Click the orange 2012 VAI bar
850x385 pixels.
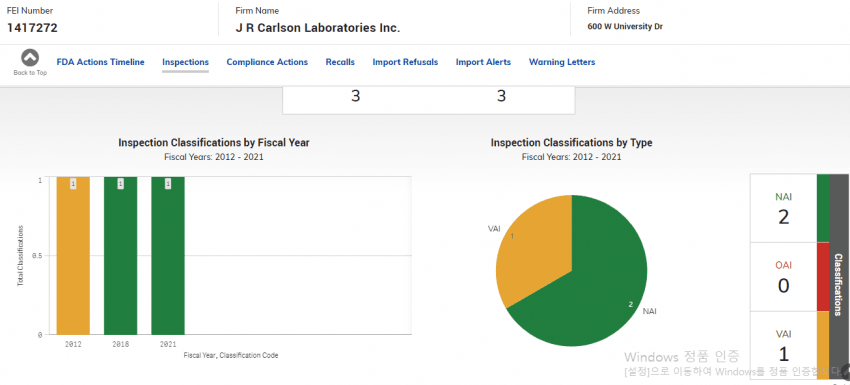coord(73,255)
